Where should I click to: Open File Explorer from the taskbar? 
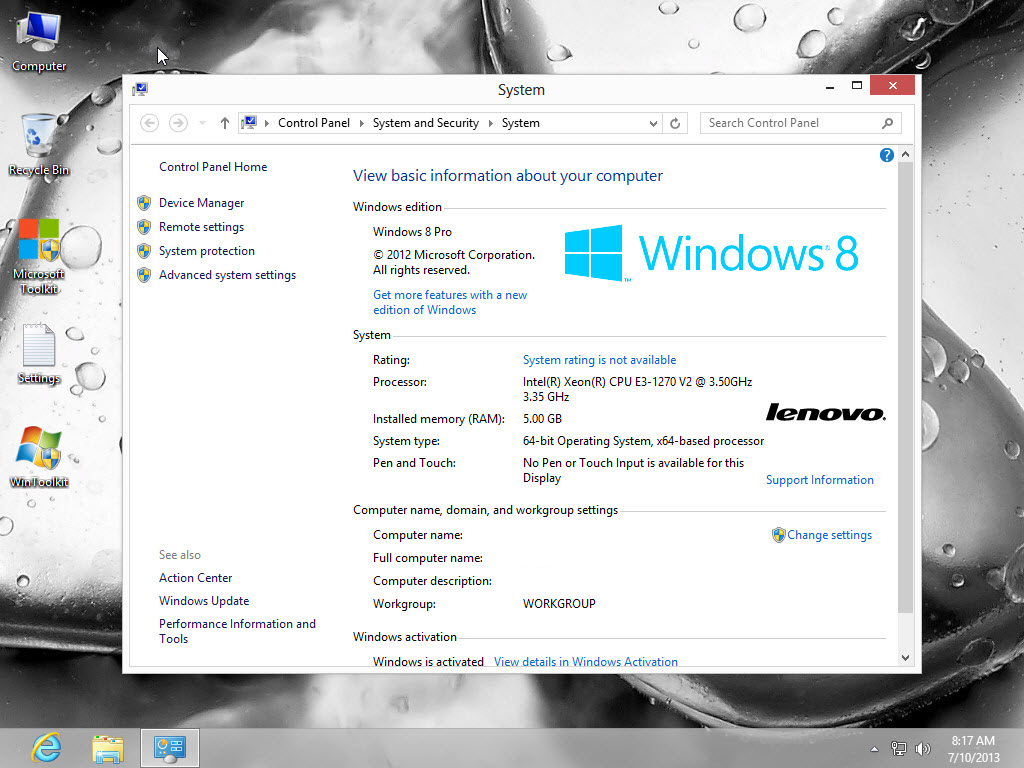(x=108, y=748)
